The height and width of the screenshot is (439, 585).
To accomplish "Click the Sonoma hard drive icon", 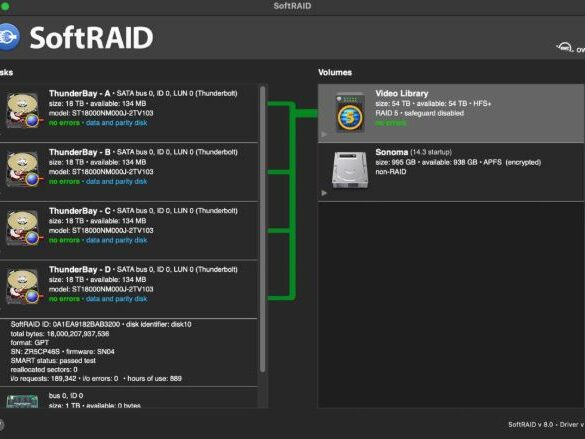I will tap(350, 170).
